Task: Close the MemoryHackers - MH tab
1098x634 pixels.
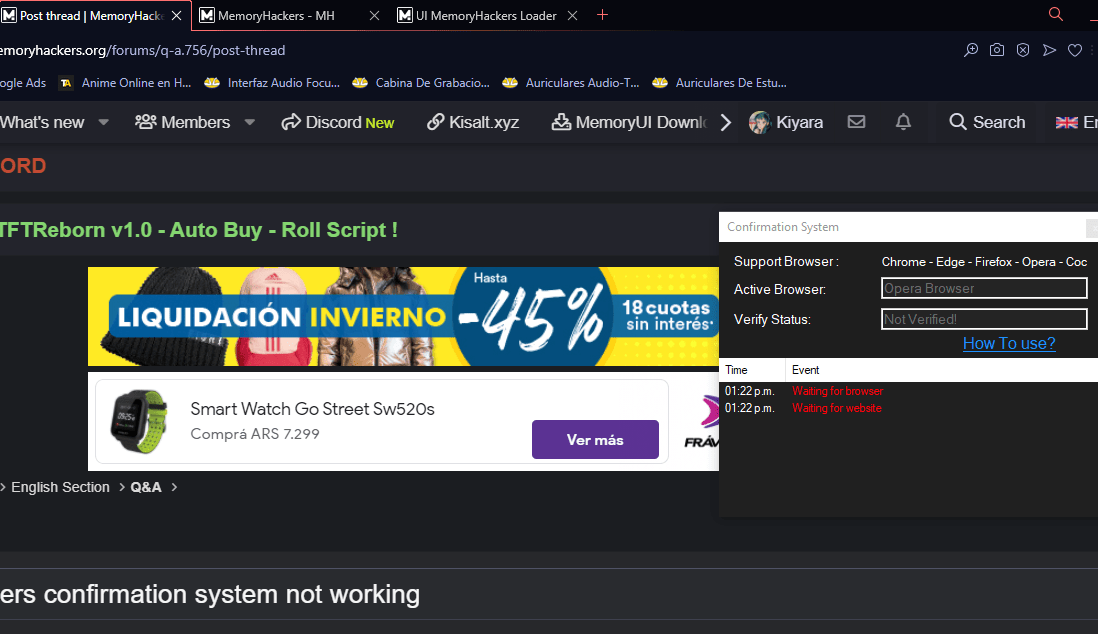Action: [375, 15]
